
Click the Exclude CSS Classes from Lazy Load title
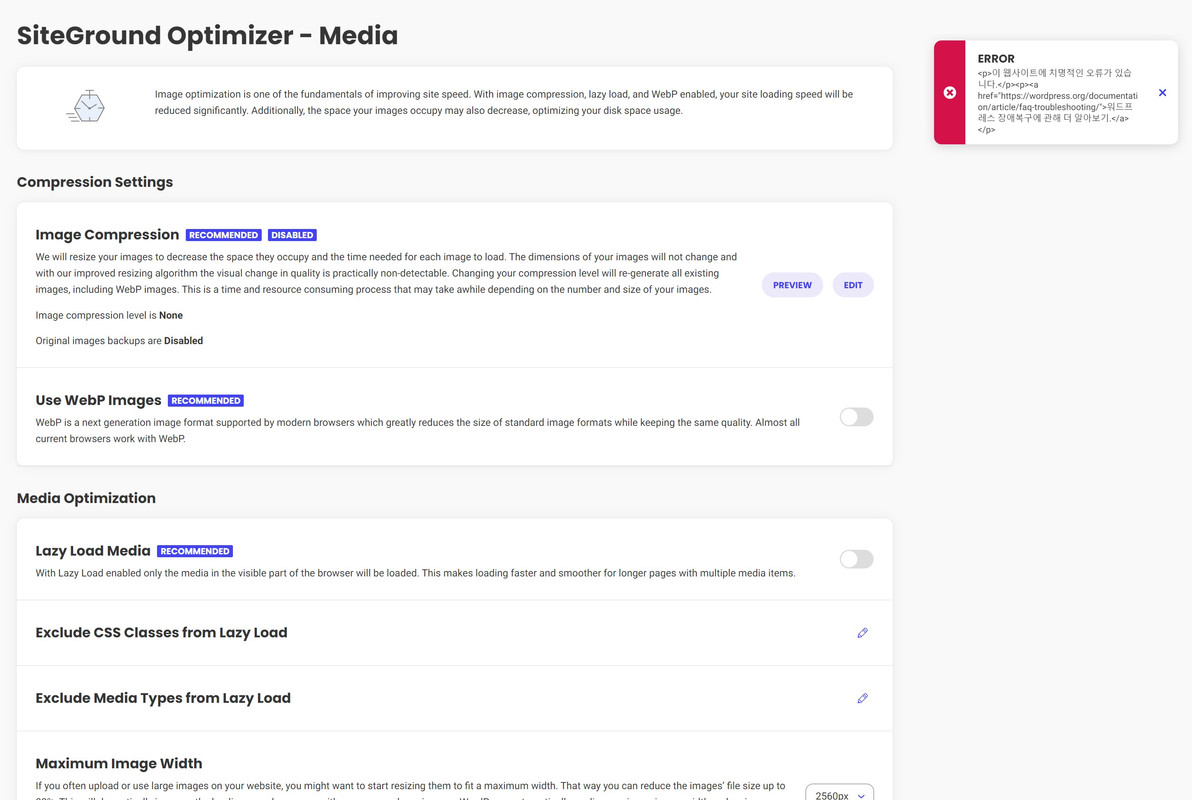point(161,633)
